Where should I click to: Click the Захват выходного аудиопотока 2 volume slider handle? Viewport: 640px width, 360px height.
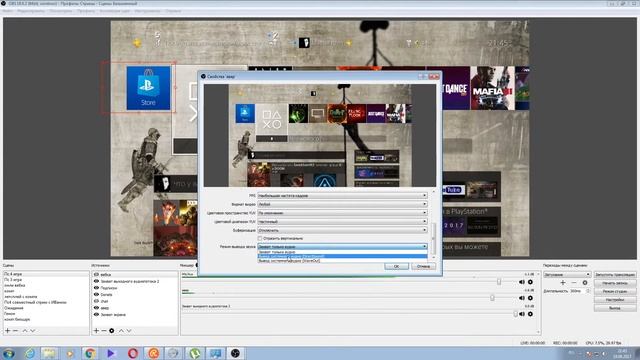(x=515, y=314)
